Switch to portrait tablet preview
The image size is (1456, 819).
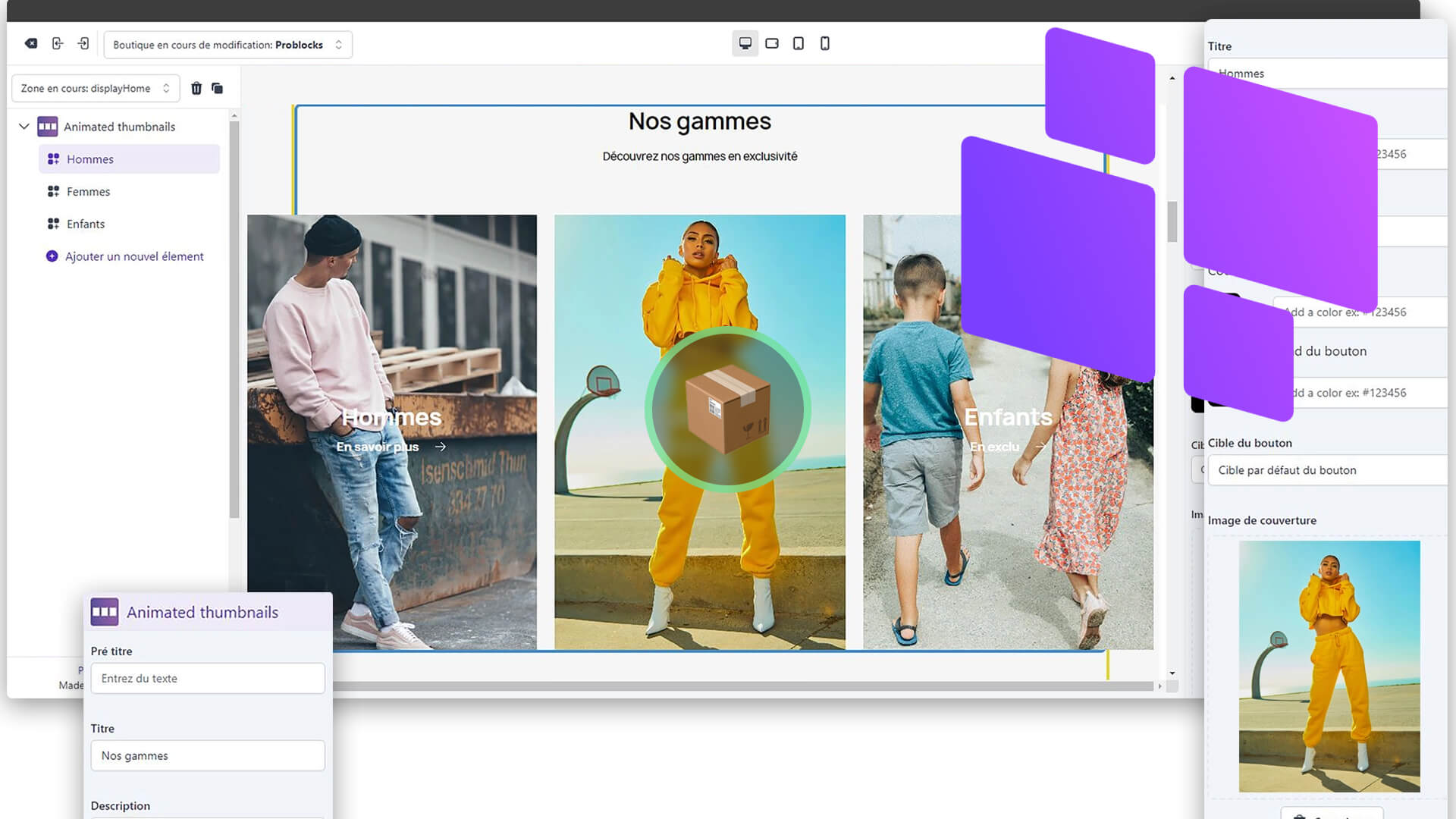click(x=799, y=43)
